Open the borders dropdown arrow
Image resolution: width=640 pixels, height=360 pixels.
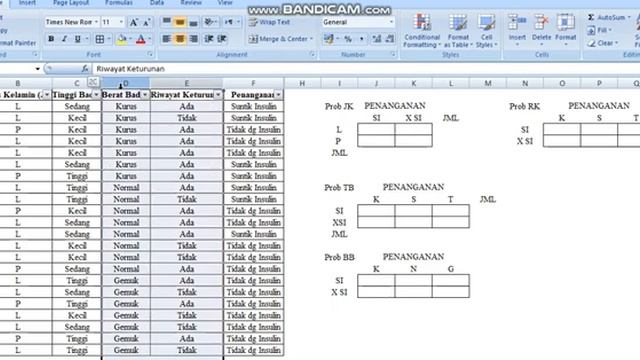[x=109, y=39]
